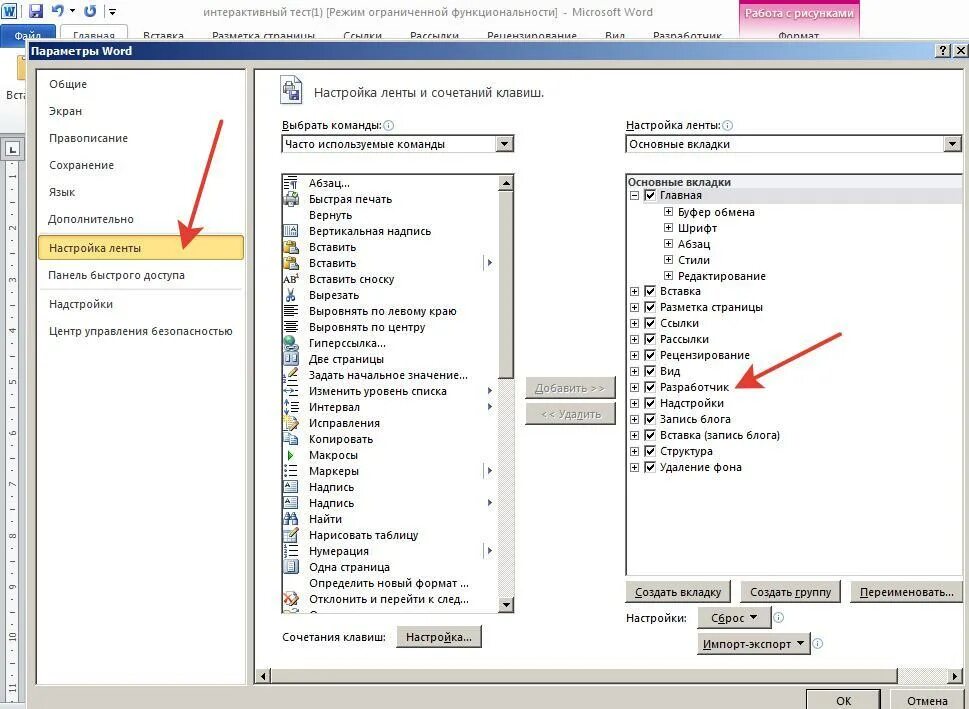Expand the Стили group
The height and width of the screenshot is (709, 969).
click(668, 260)
